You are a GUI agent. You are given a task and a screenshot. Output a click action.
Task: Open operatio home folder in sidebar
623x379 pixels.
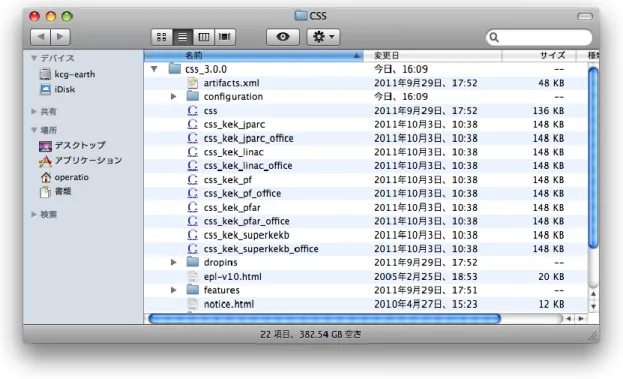tap(64, 177)
